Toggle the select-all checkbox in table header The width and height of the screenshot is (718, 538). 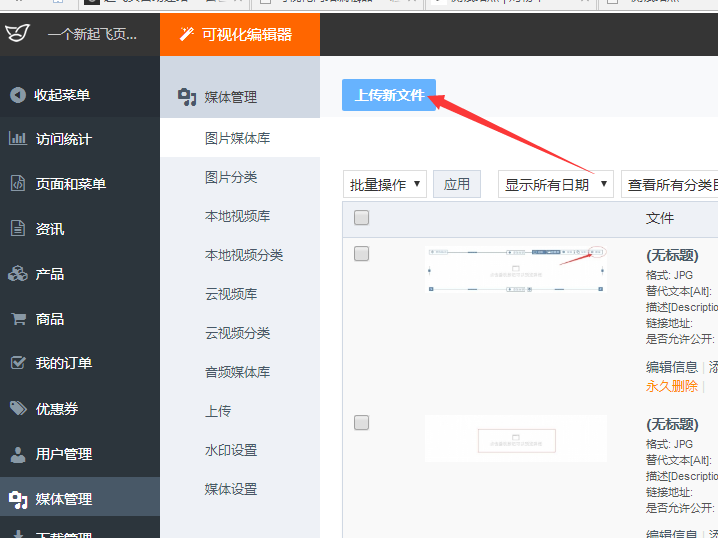coord(361,217)
